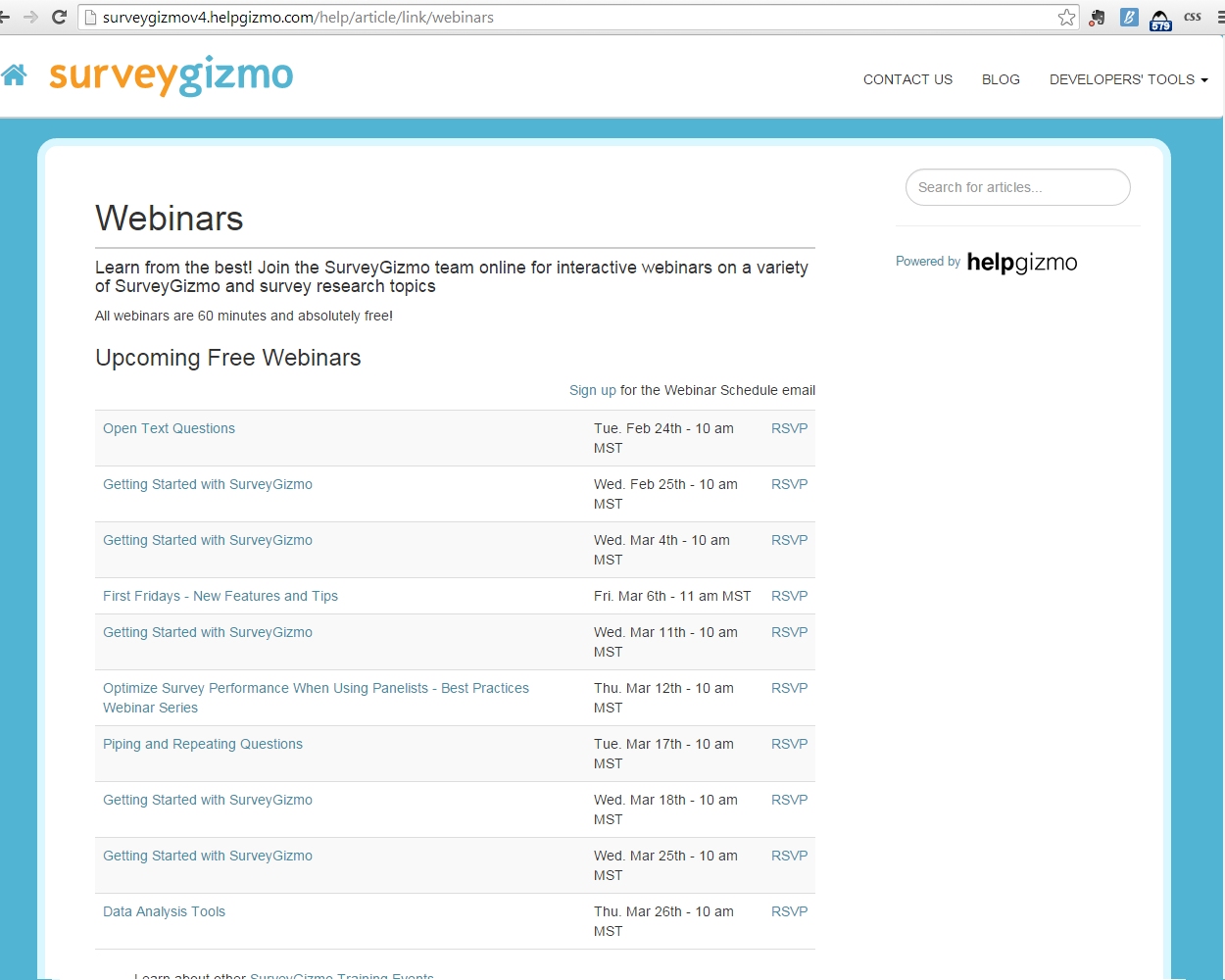Go back in browser history

click(x=4, y=18)
